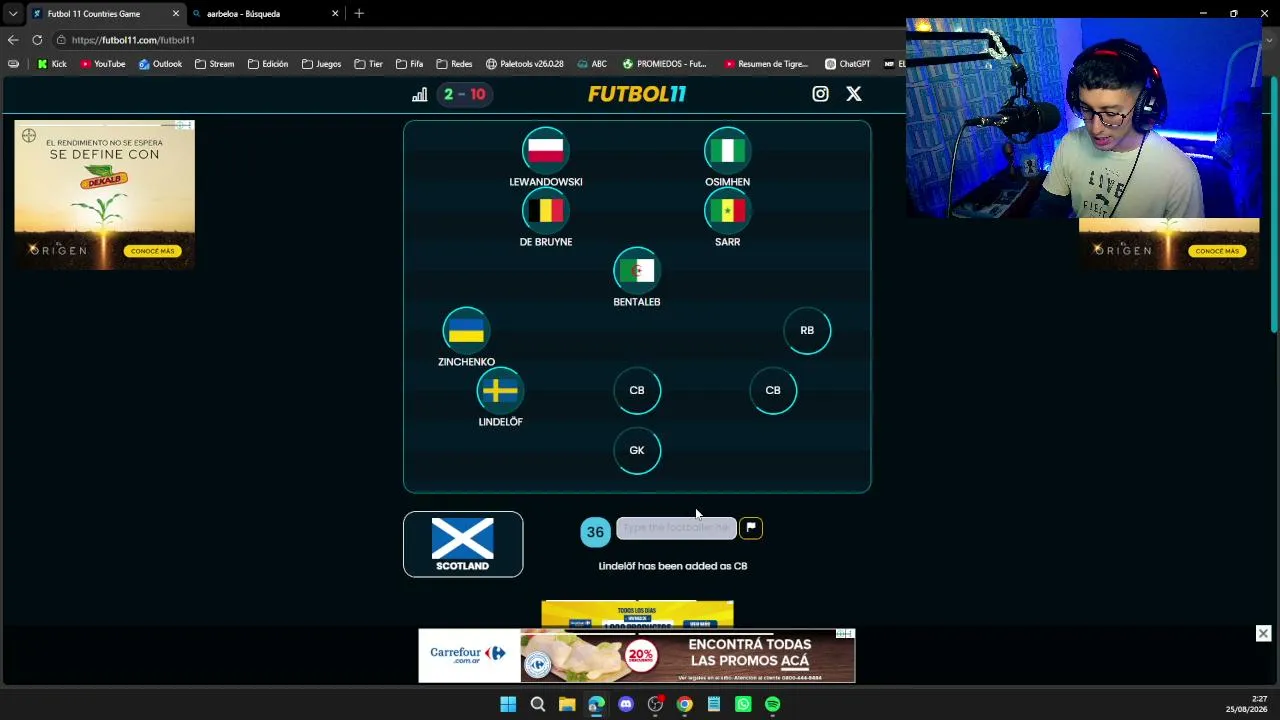Image resolution: width=1280 pixels, height=720 pixels.
Task: Click the 2 - 10 score indicator
Action: click(464, 94)
